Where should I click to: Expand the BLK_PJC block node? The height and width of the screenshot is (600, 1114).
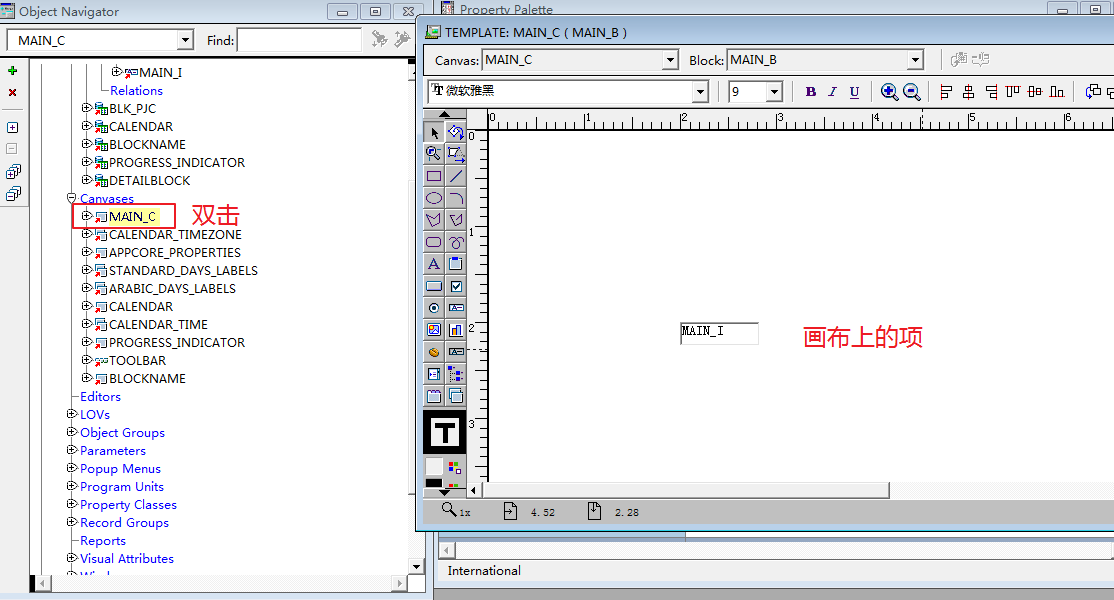point(86,108)
